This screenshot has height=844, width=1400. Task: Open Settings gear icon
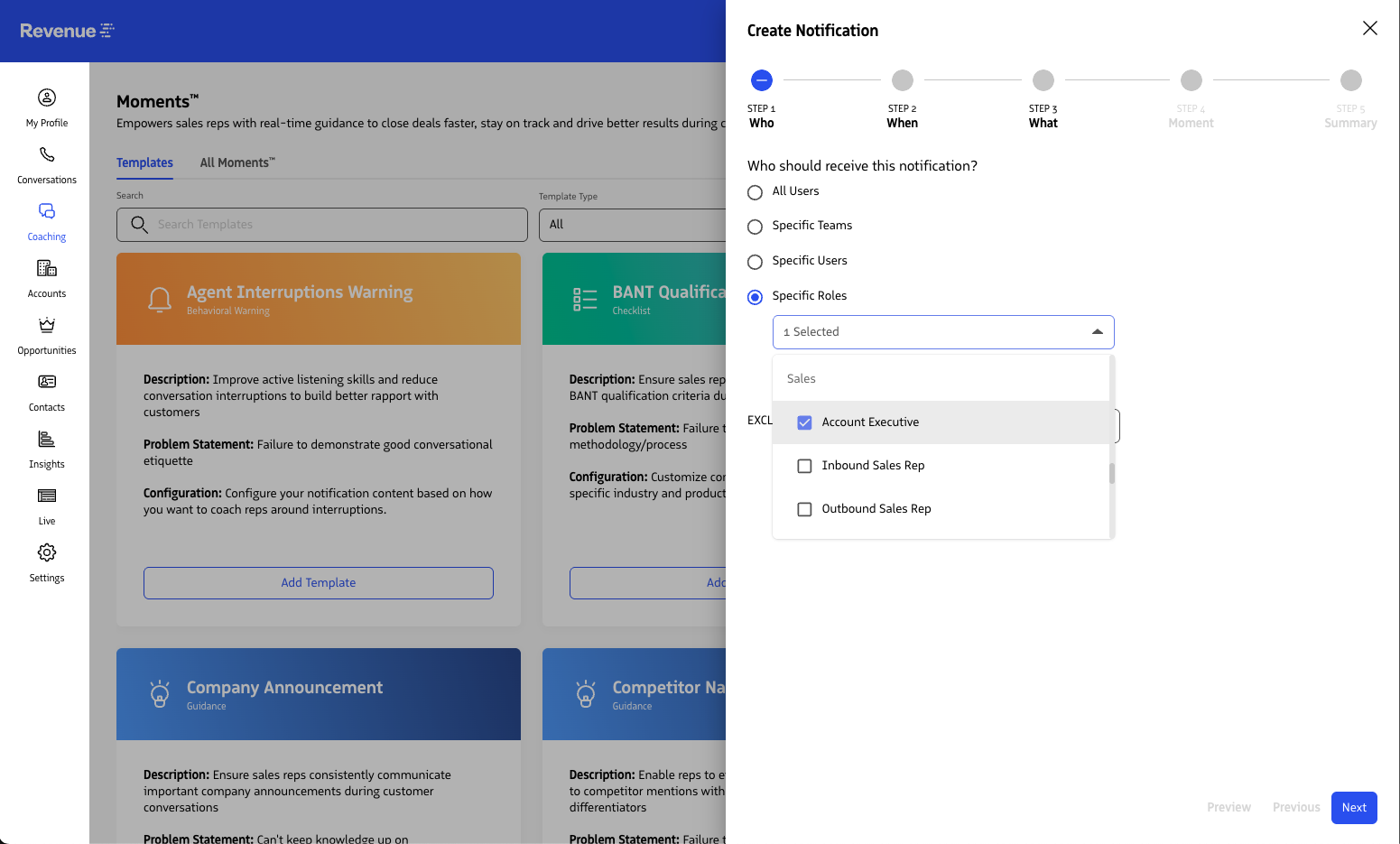click(x=47, y=552)
